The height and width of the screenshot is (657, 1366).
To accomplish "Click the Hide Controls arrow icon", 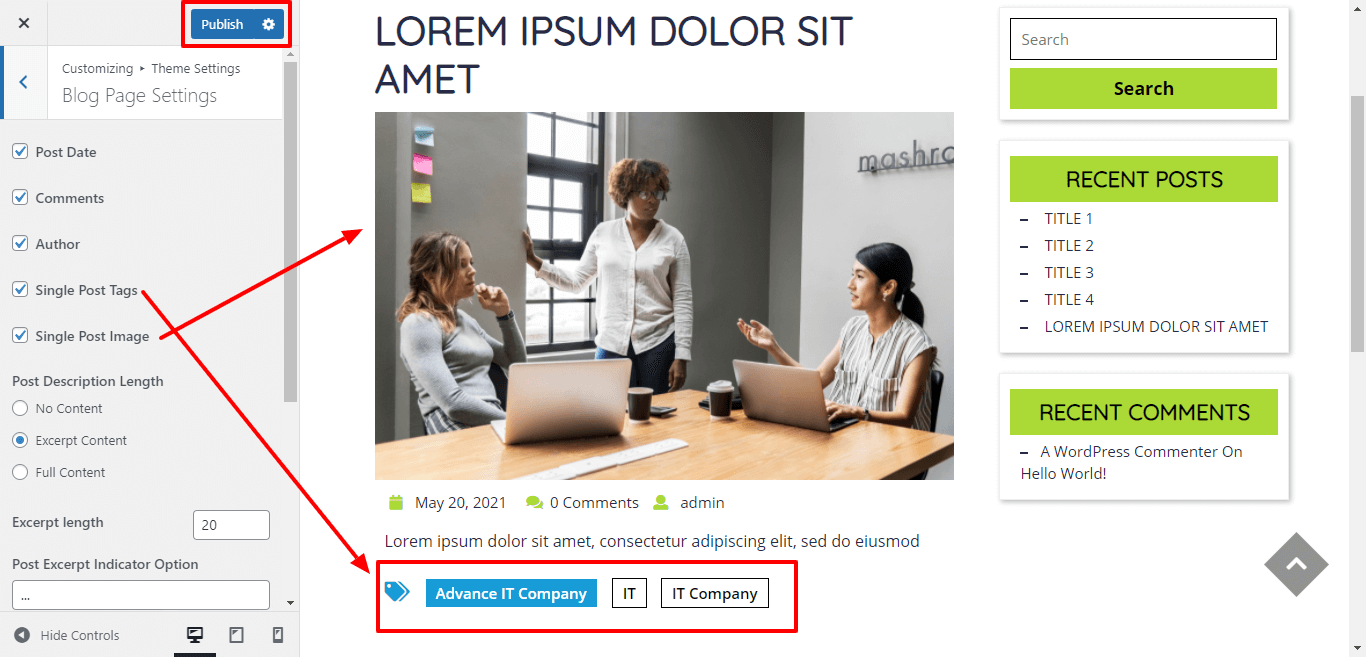I will point(21,635).
